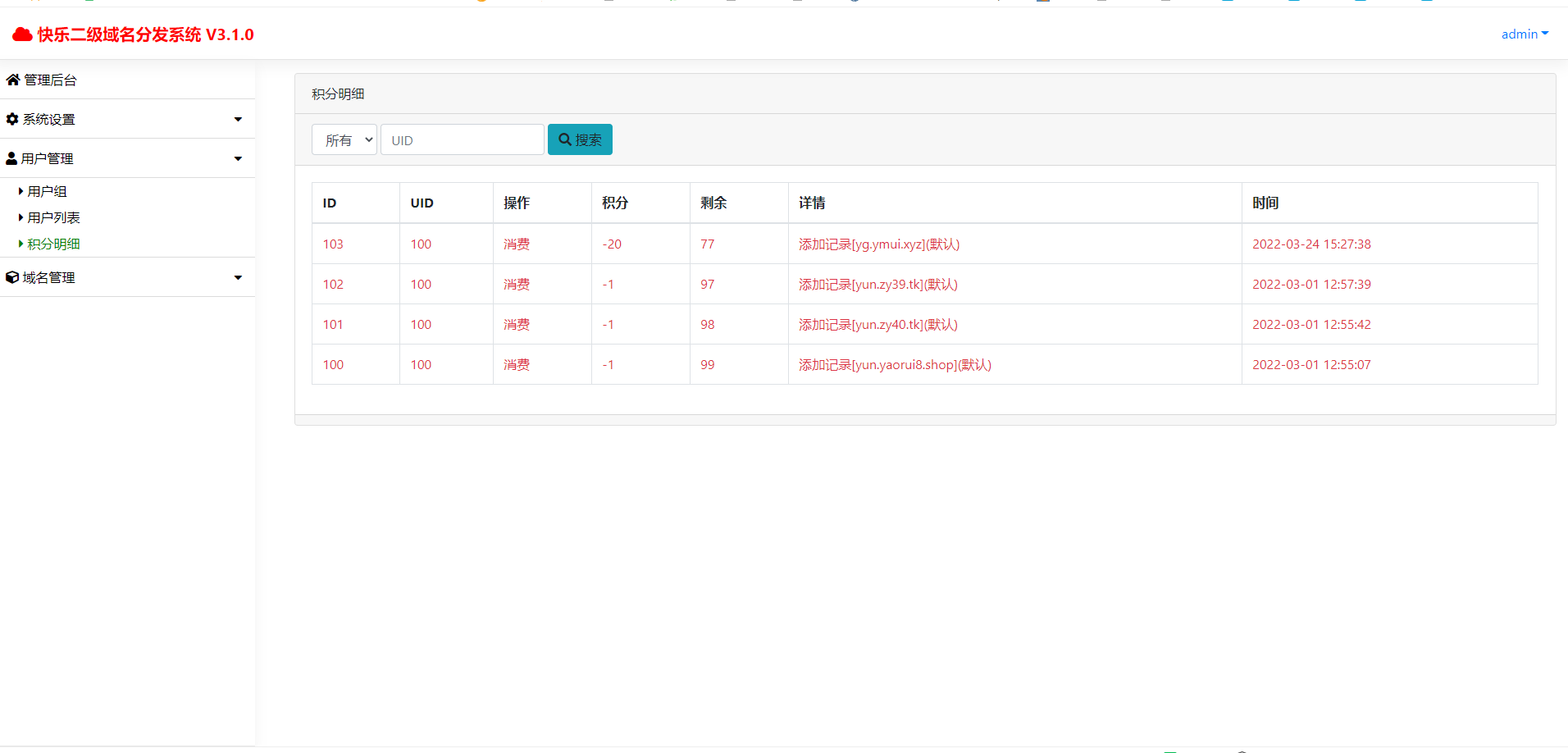
Task: Open 用户列表 submenu item
Action: coord(53,217)
